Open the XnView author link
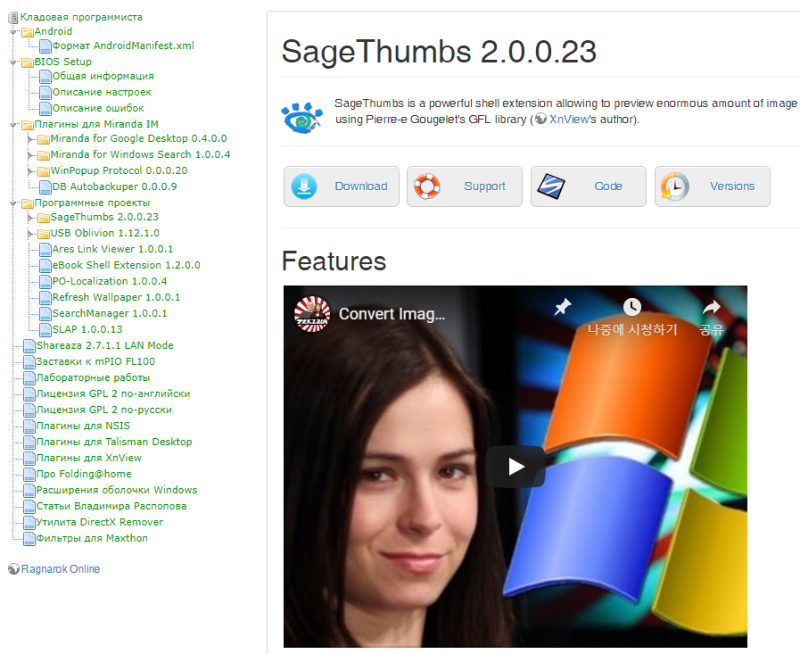800x654 pixels. tap(568, 119)
